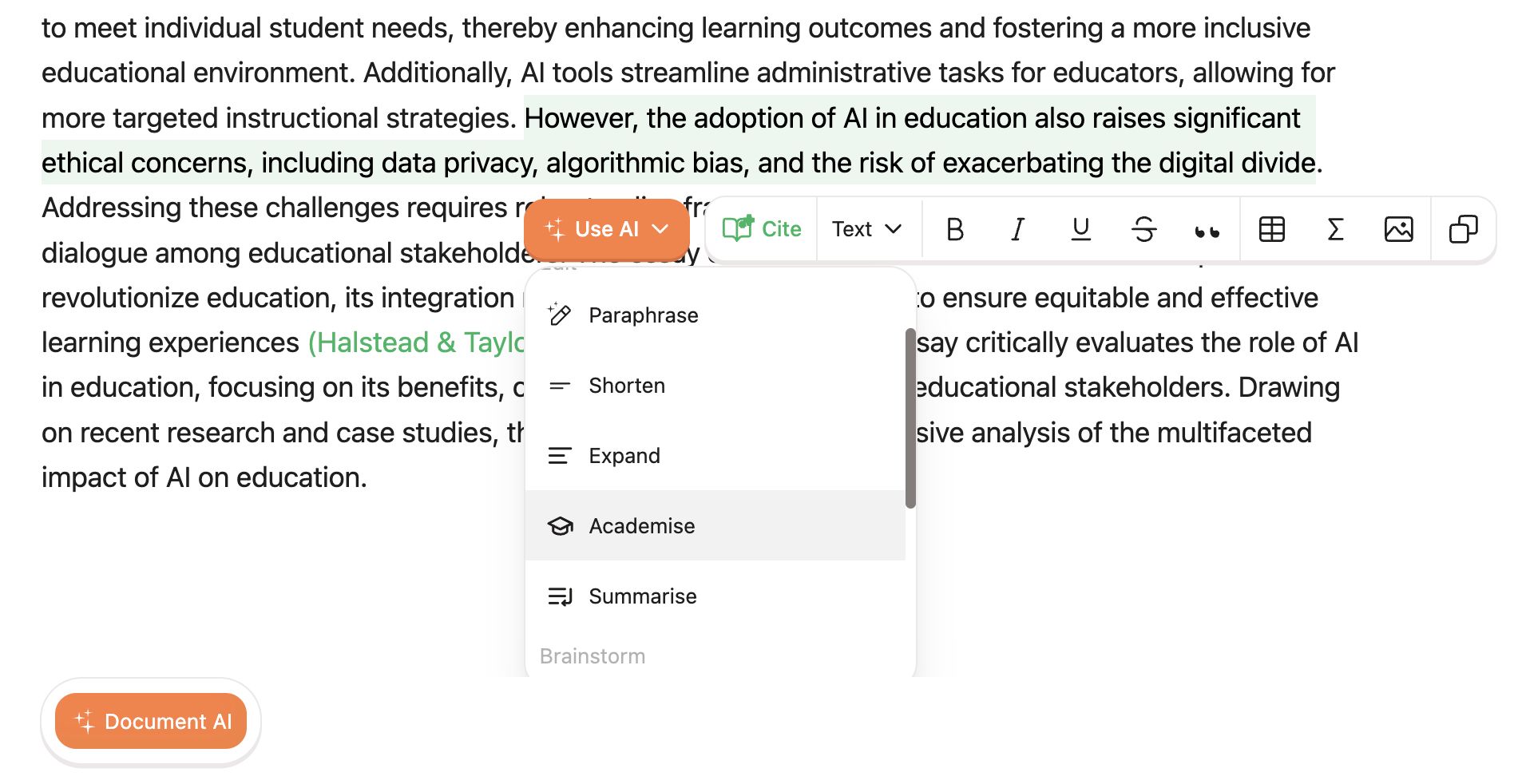The image size is (1514, 784).
Task: Select Summarise in the AI menu
Action: point(642,596)
